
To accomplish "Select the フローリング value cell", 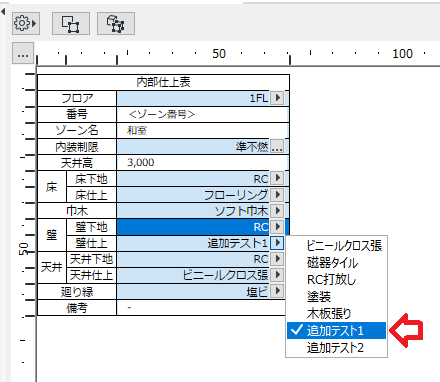I will 193,194.
